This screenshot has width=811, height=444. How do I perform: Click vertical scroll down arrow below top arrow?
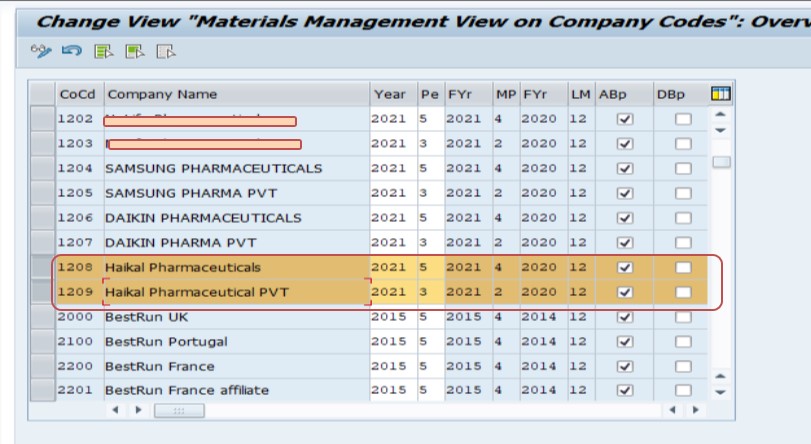[720, 130]
